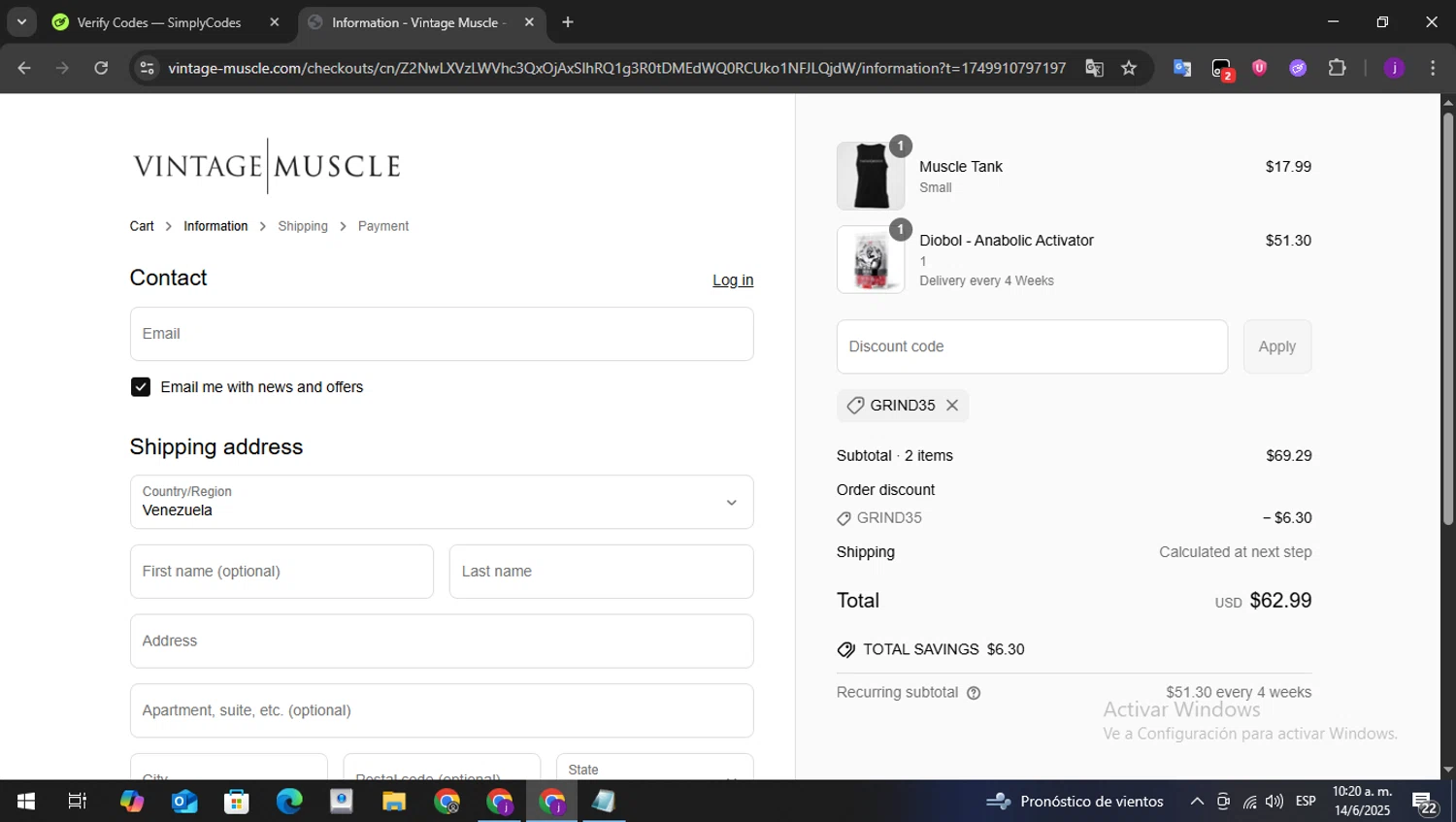
Task: Click the GRIND35 tag icon chip
Action: (855, 406)
